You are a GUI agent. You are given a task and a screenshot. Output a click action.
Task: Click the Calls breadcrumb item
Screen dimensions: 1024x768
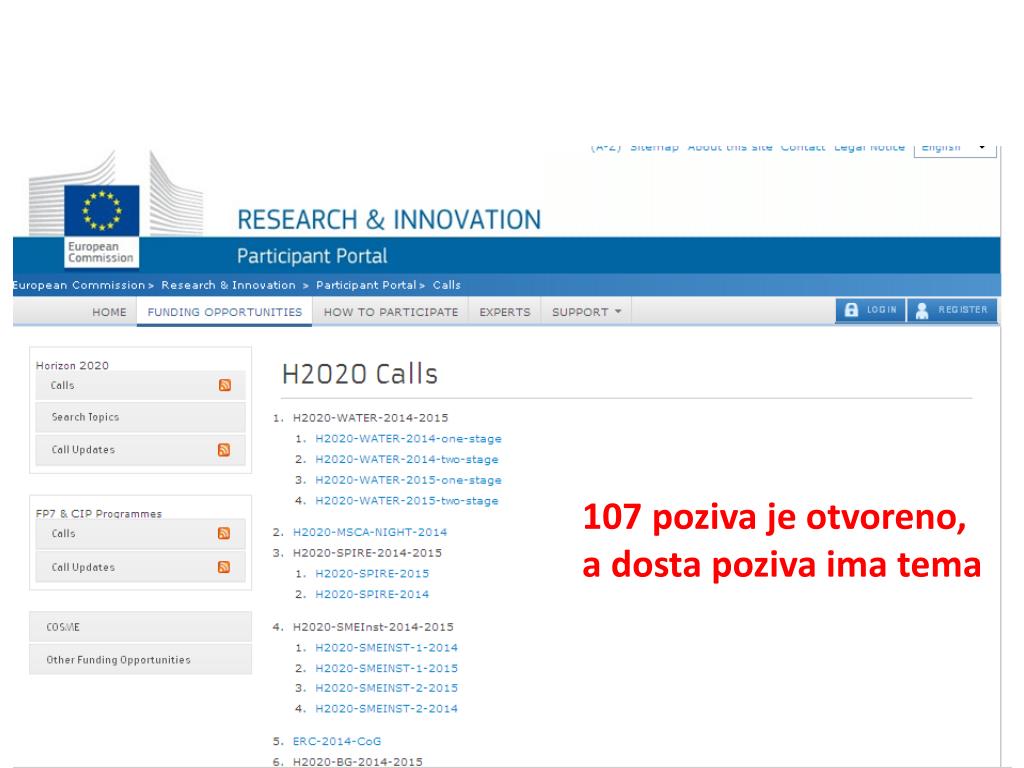447,285
